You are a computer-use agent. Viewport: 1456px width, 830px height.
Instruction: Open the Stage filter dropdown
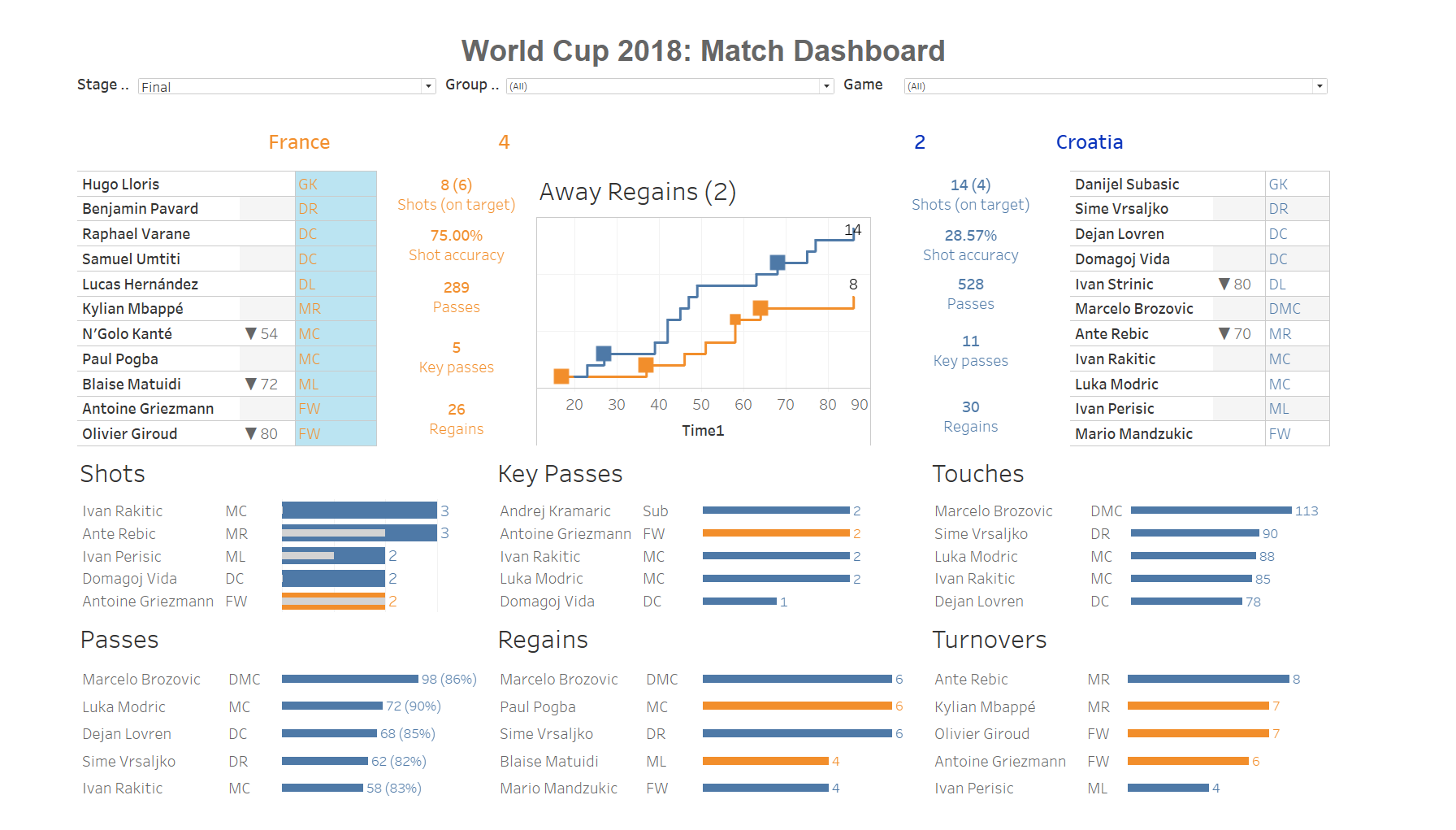click(428, 85)
